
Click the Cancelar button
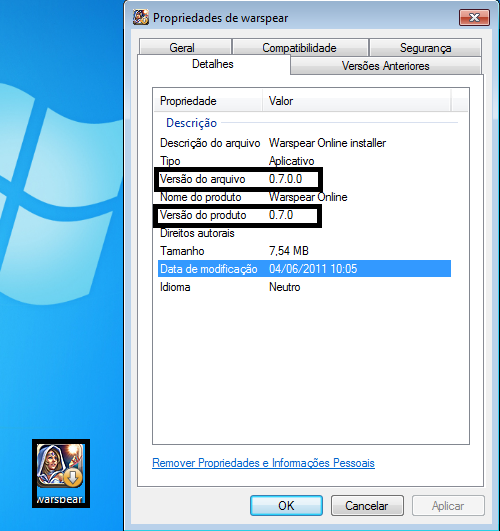pos(367,506)
